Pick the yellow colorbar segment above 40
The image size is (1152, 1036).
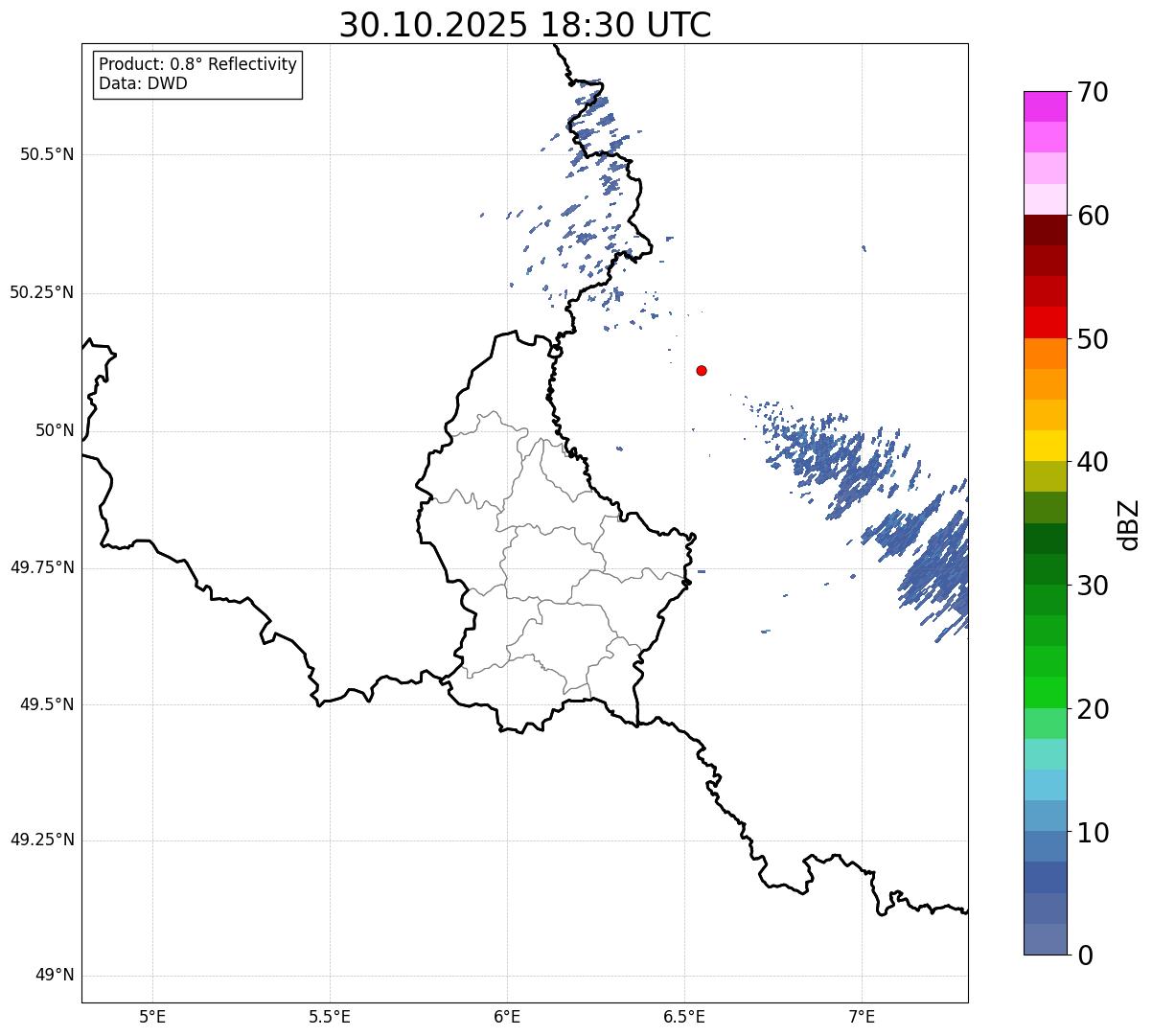[1045, 446]
